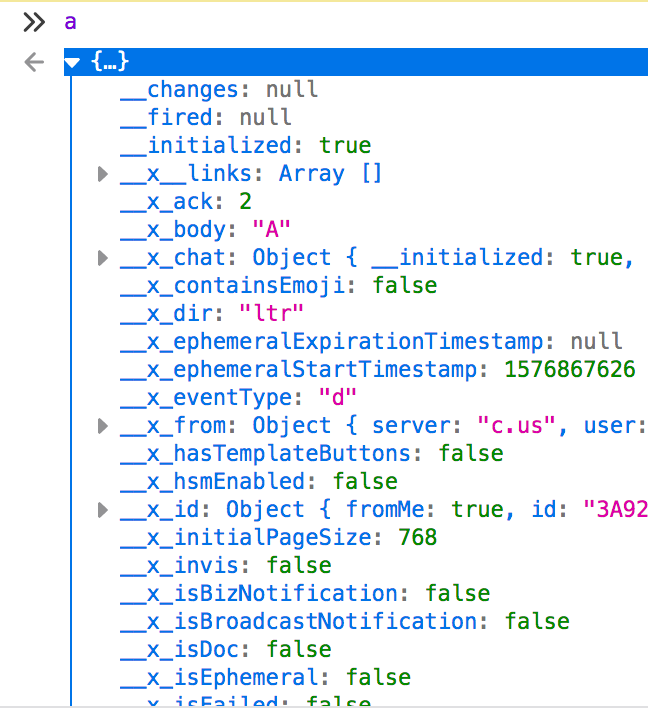This screenshot has width=648, height=722.
Task: Expand the __x_from Object arrow
Action: (x=102, y=426)
